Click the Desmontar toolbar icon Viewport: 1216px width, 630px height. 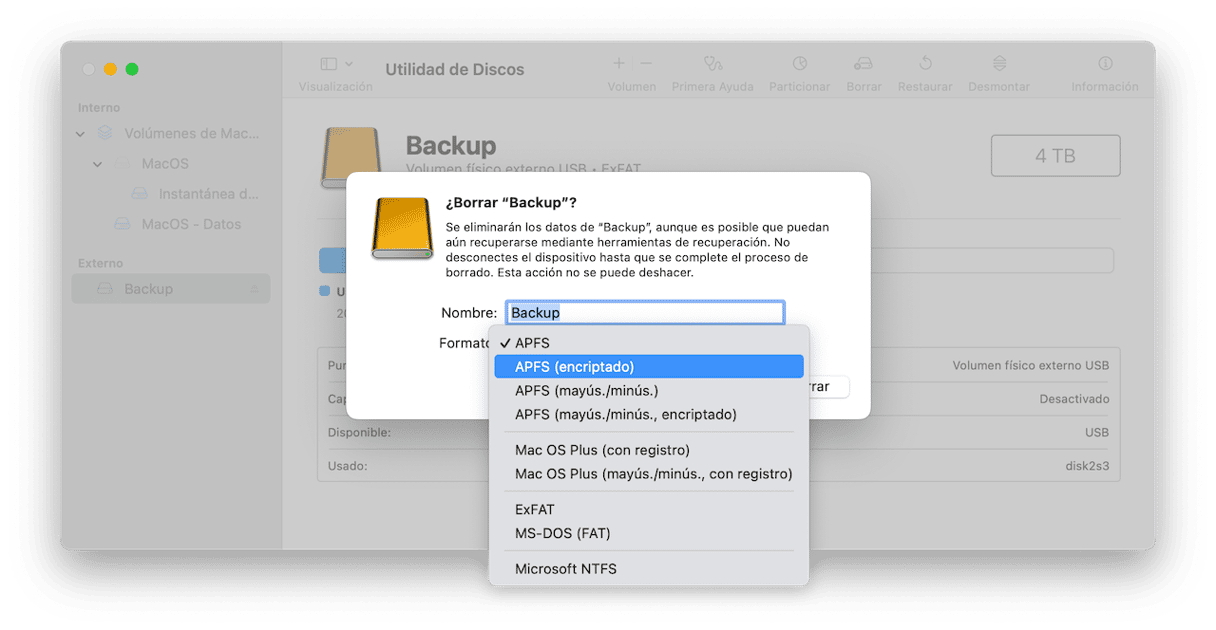tap(998, 64)
